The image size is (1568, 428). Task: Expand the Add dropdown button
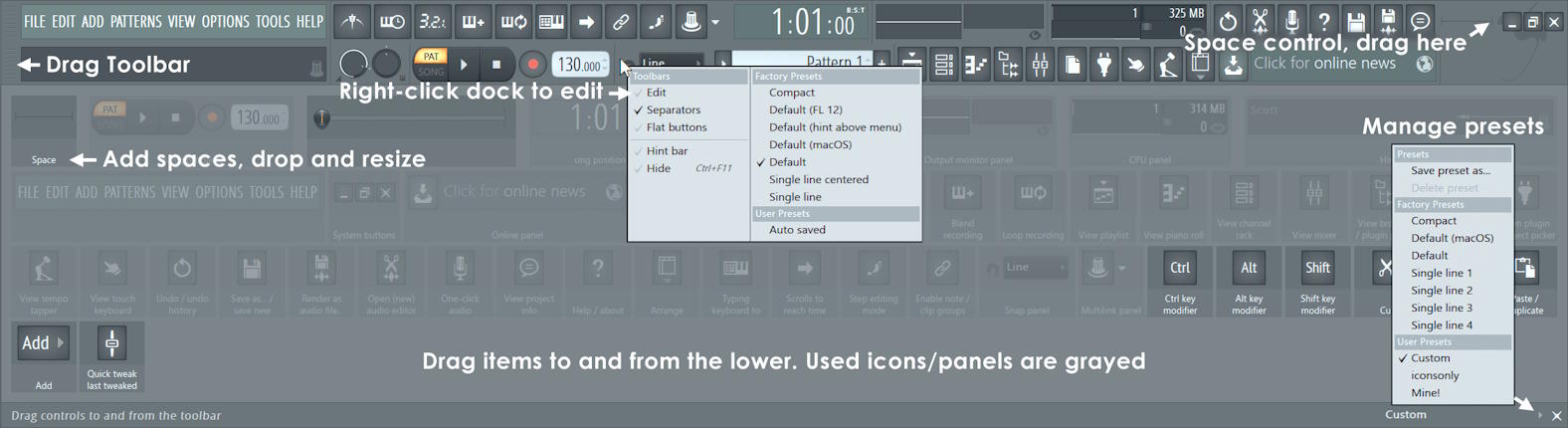tap(43, 343)
